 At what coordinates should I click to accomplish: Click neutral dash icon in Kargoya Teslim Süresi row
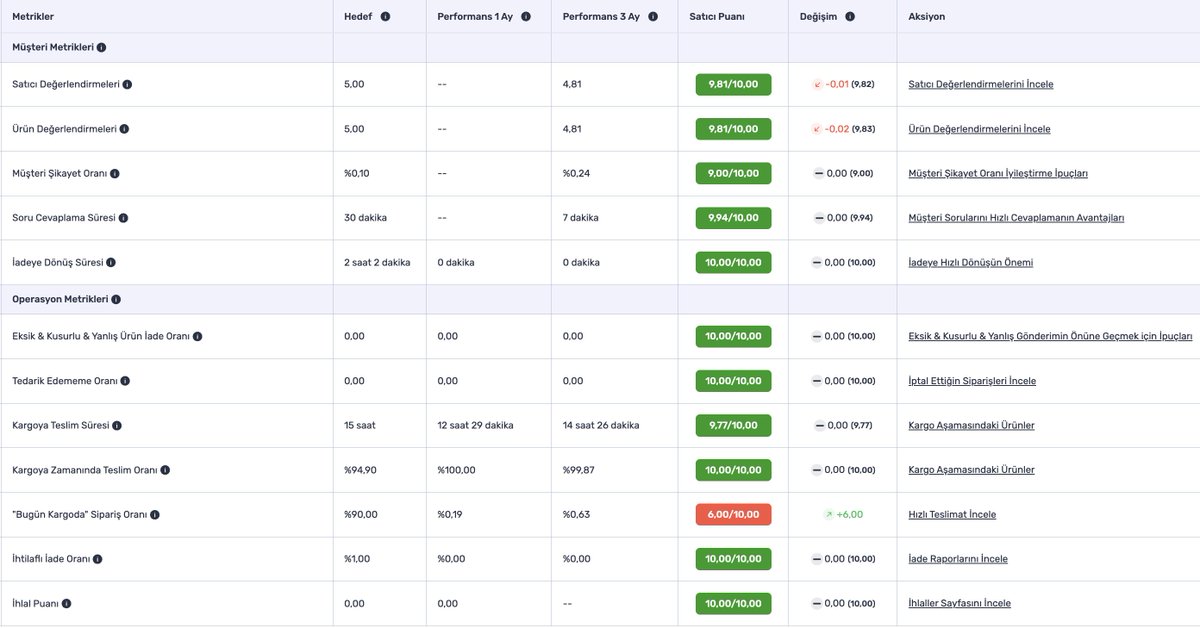(818, 425)
